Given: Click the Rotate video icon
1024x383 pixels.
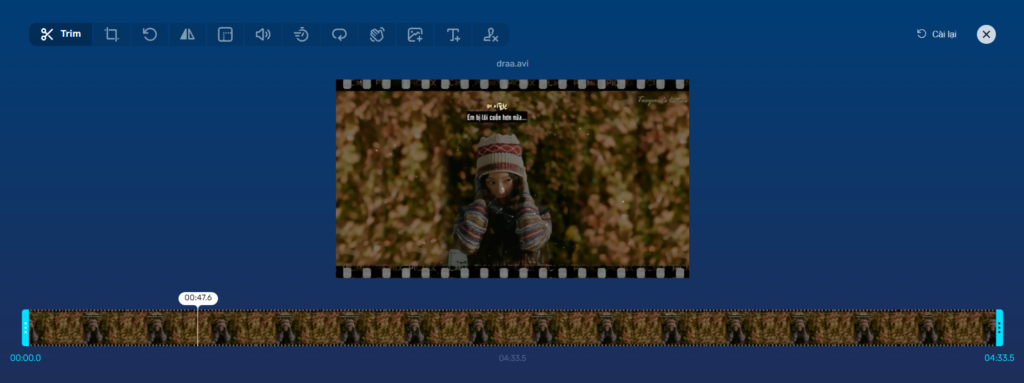Looking at the screenshot, I should coord(150,35).
